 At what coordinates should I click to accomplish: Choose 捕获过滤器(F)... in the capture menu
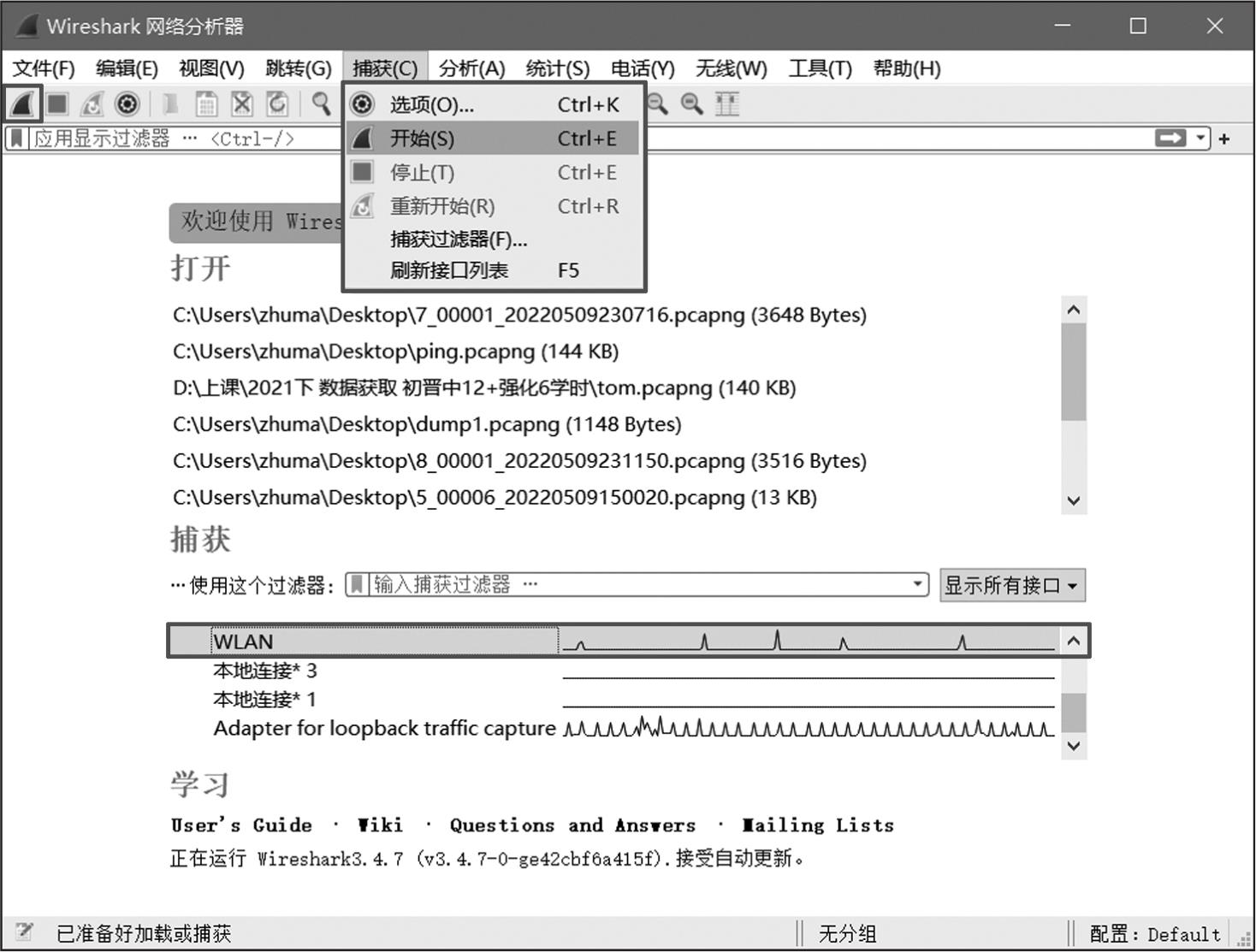[x=494, y=239]
